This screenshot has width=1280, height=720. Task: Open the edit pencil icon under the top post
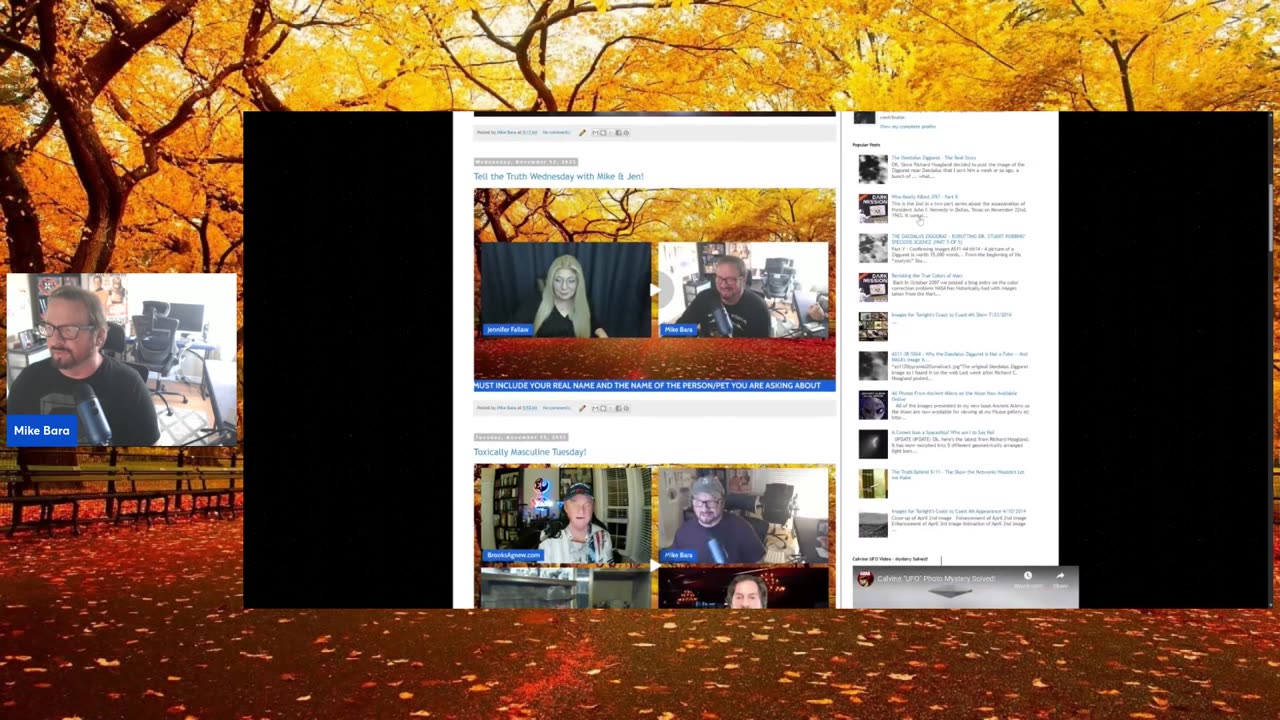(x=582, y=132)
